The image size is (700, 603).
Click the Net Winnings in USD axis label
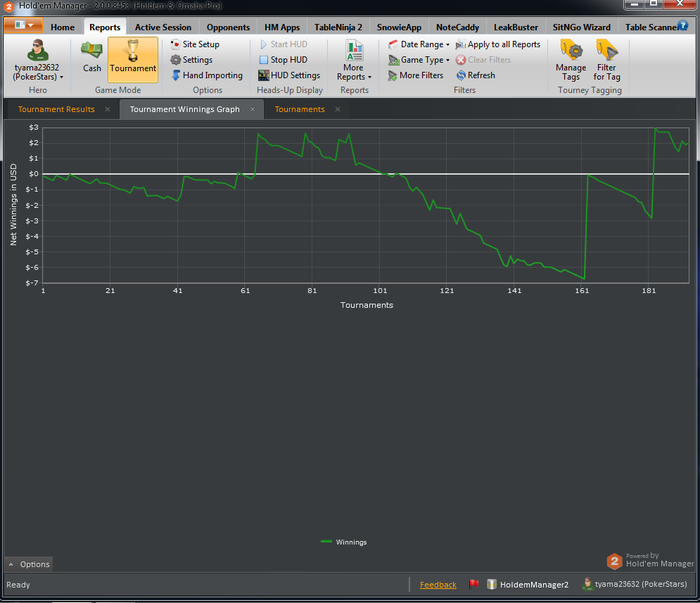[13, 204]
